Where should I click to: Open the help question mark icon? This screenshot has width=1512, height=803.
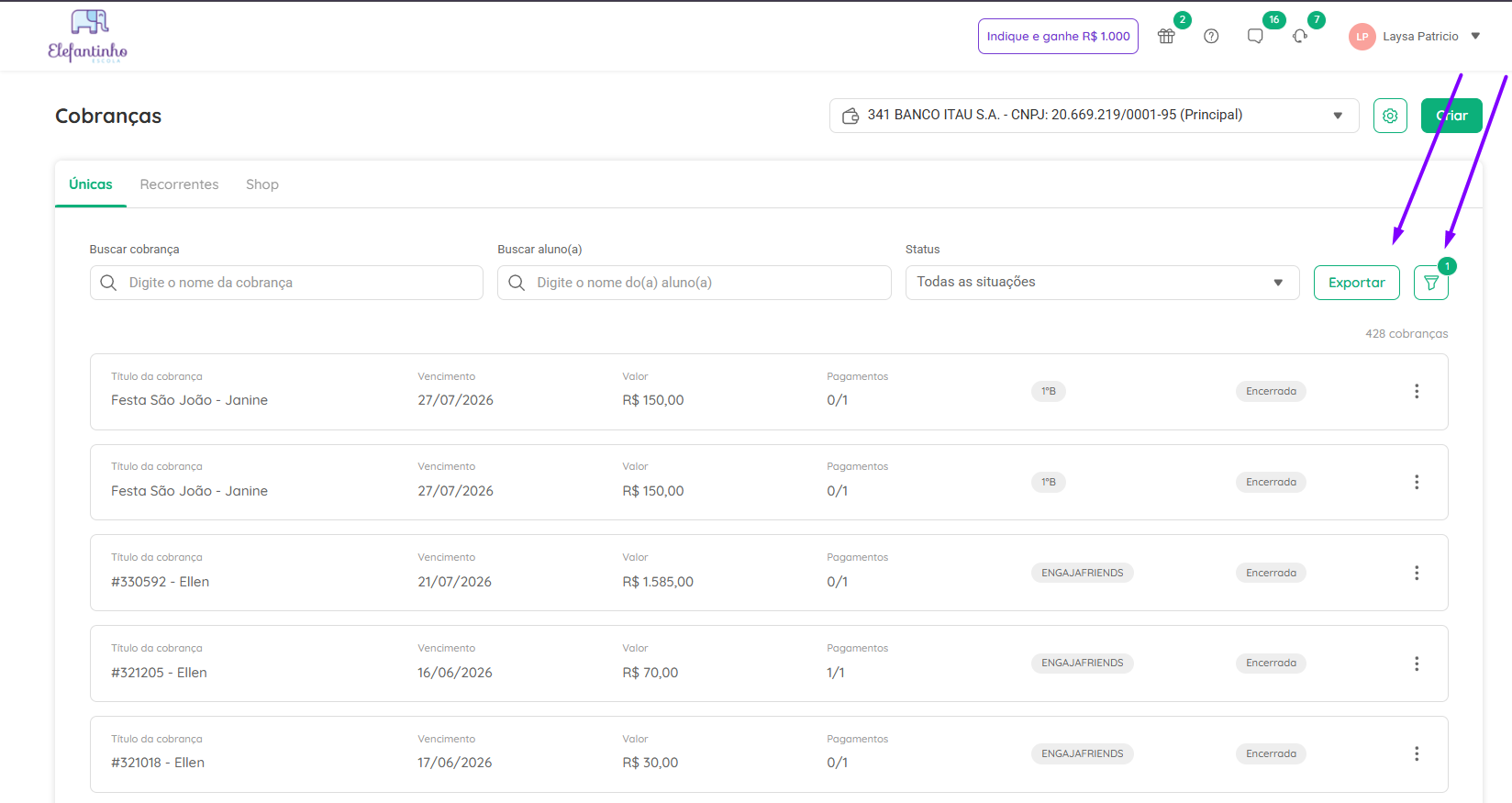1211,37
